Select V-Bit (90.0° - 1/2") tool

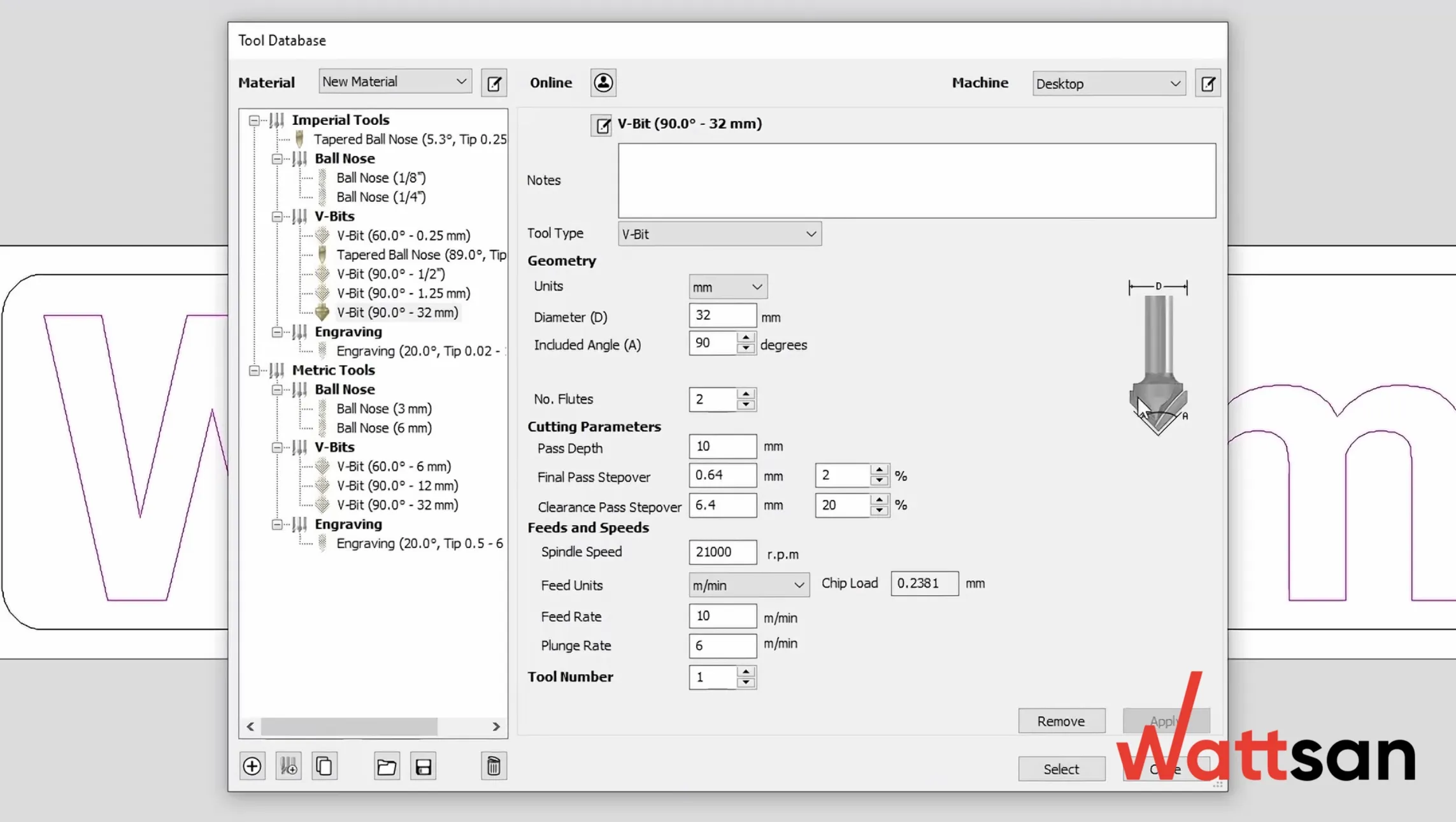tap(391, 274)
